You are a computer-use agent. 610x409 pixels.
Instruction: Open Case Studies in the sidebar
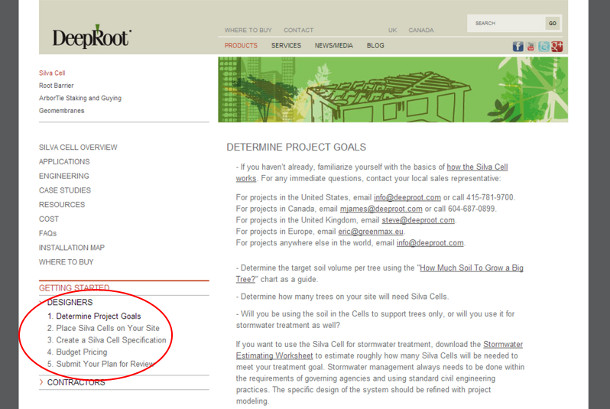tap(65, 190)
